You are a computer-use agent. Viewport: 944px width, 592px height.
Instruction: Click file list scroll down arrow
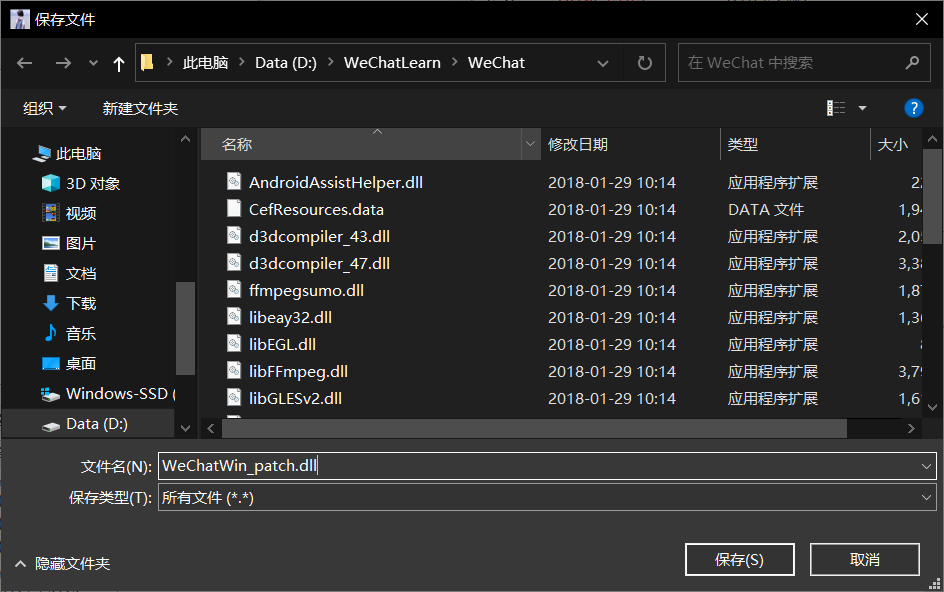[x=933, y=407]
